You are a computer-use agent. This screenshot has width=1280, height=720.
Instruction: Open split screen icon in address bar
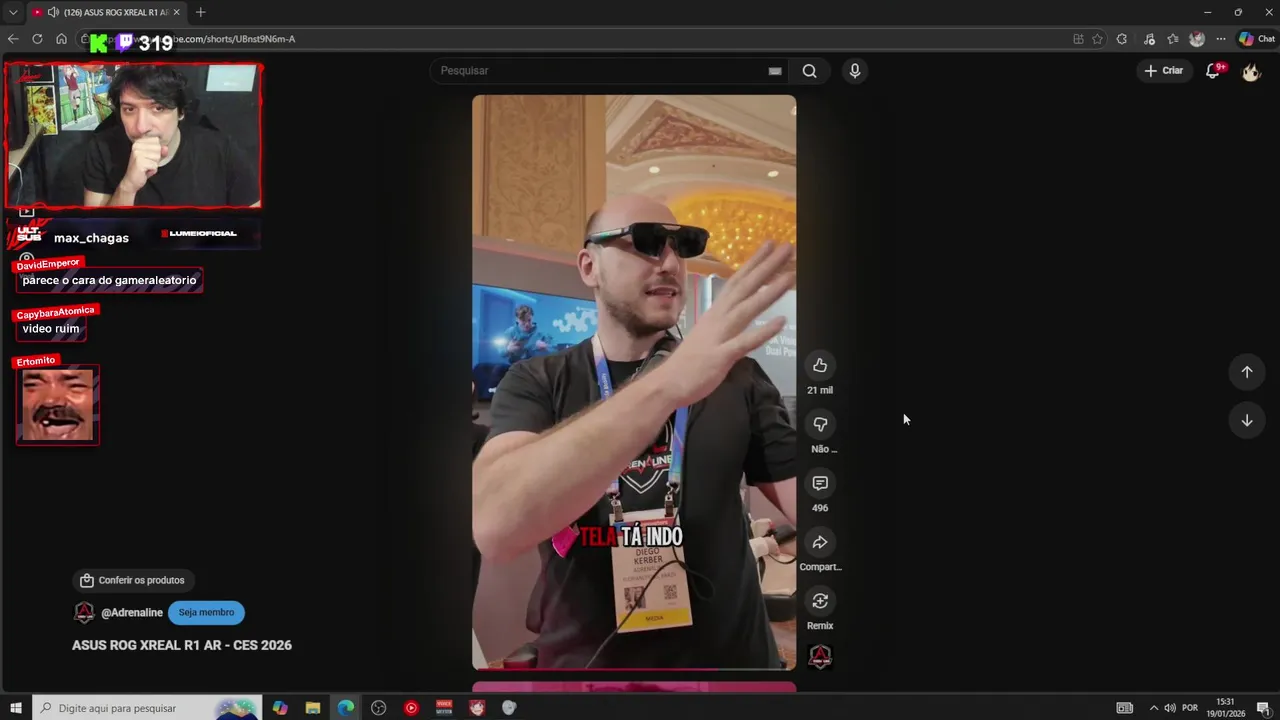[x=1078, y=39]
